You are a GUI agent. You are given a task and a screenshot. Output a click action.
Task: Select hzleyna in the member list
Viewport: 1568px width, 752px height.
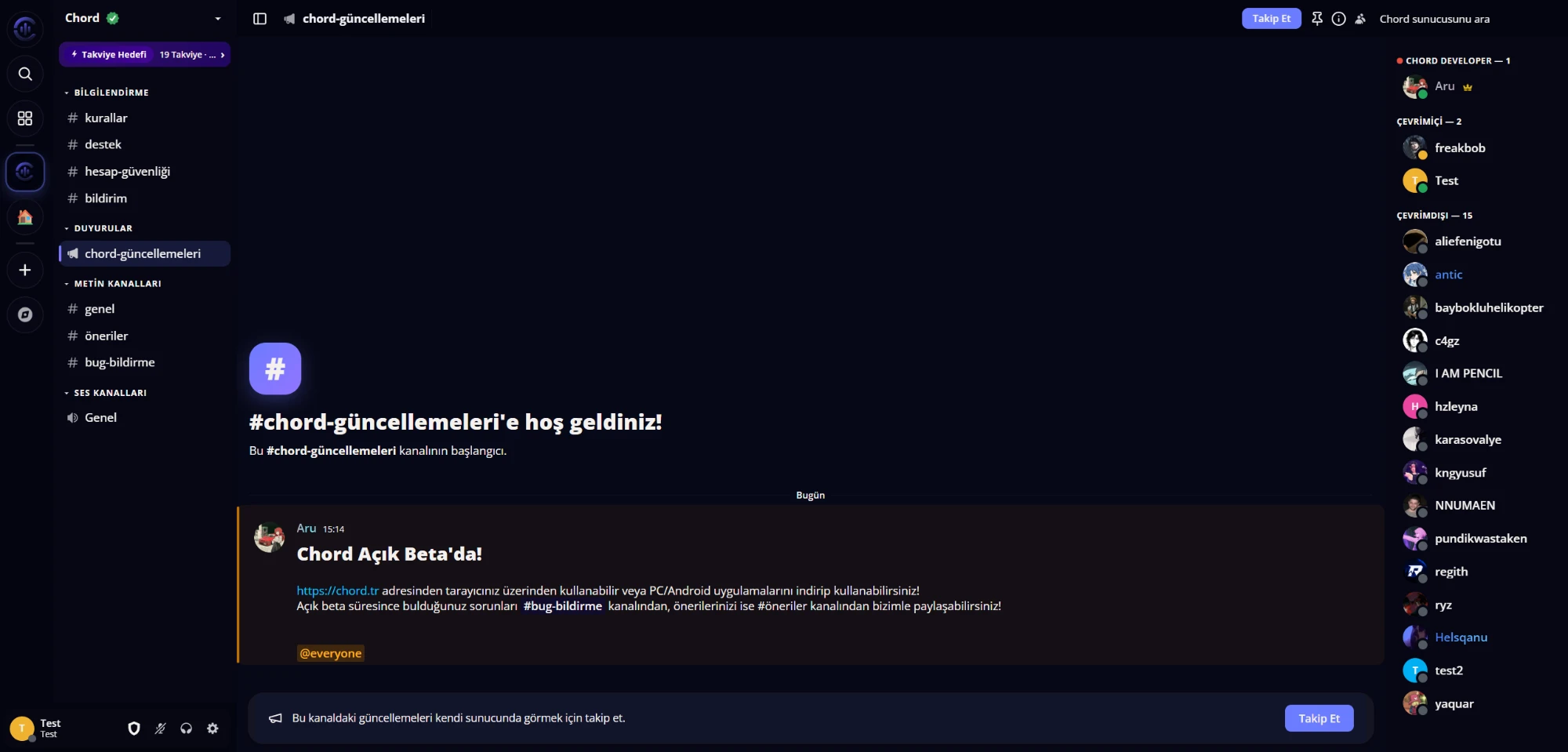click(1474, 406)
